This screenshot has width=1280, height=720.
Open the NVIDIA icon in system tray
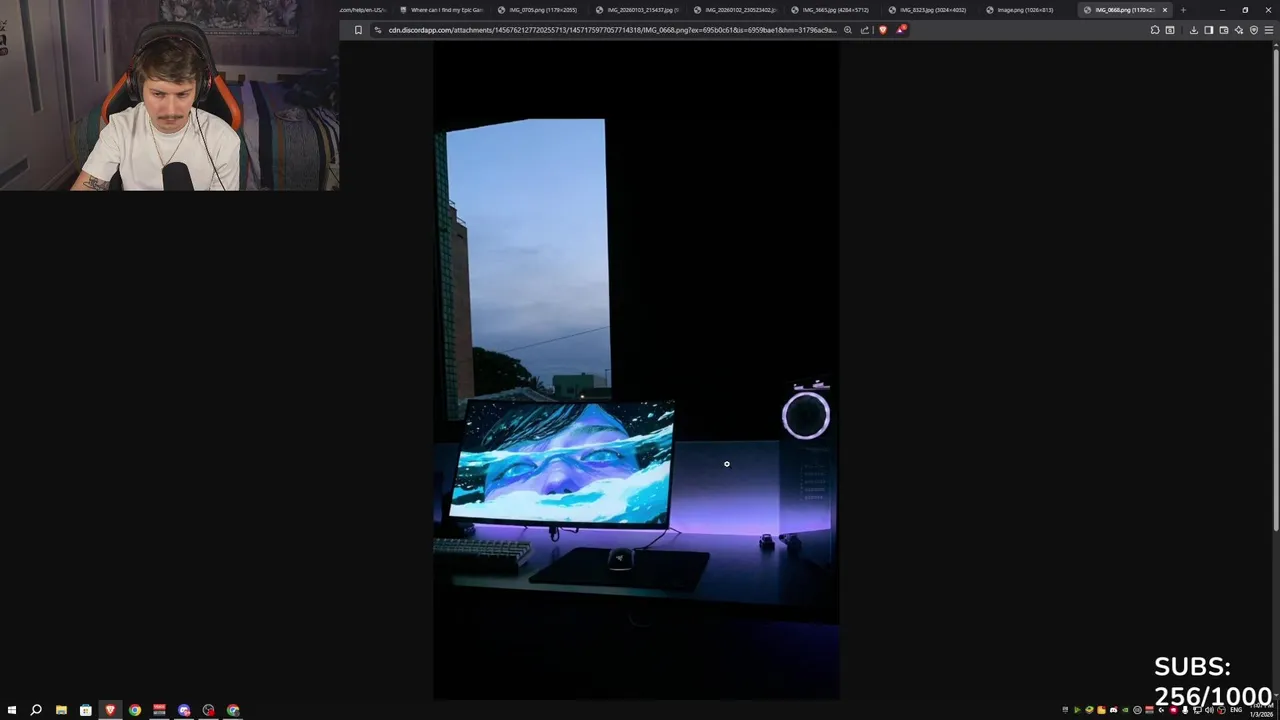click(1125, 710)
